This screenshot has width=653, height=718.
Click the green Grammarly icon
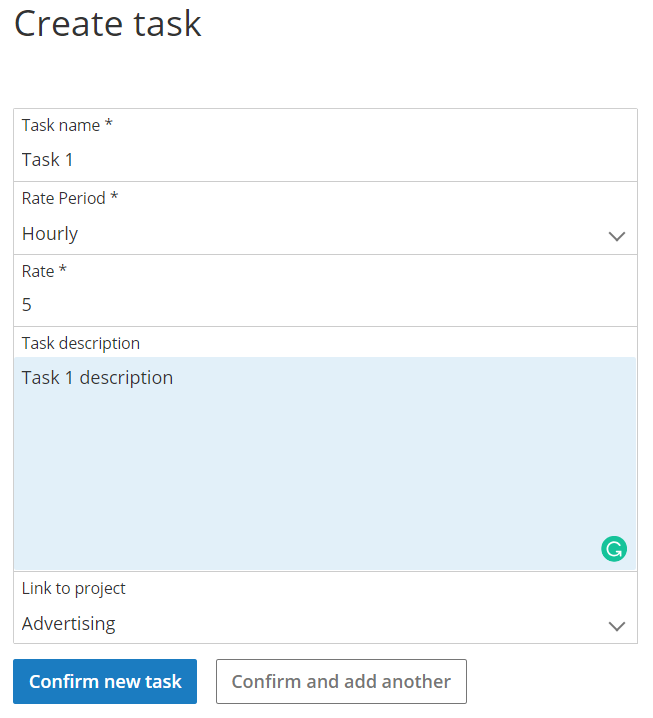pos(614,549)
